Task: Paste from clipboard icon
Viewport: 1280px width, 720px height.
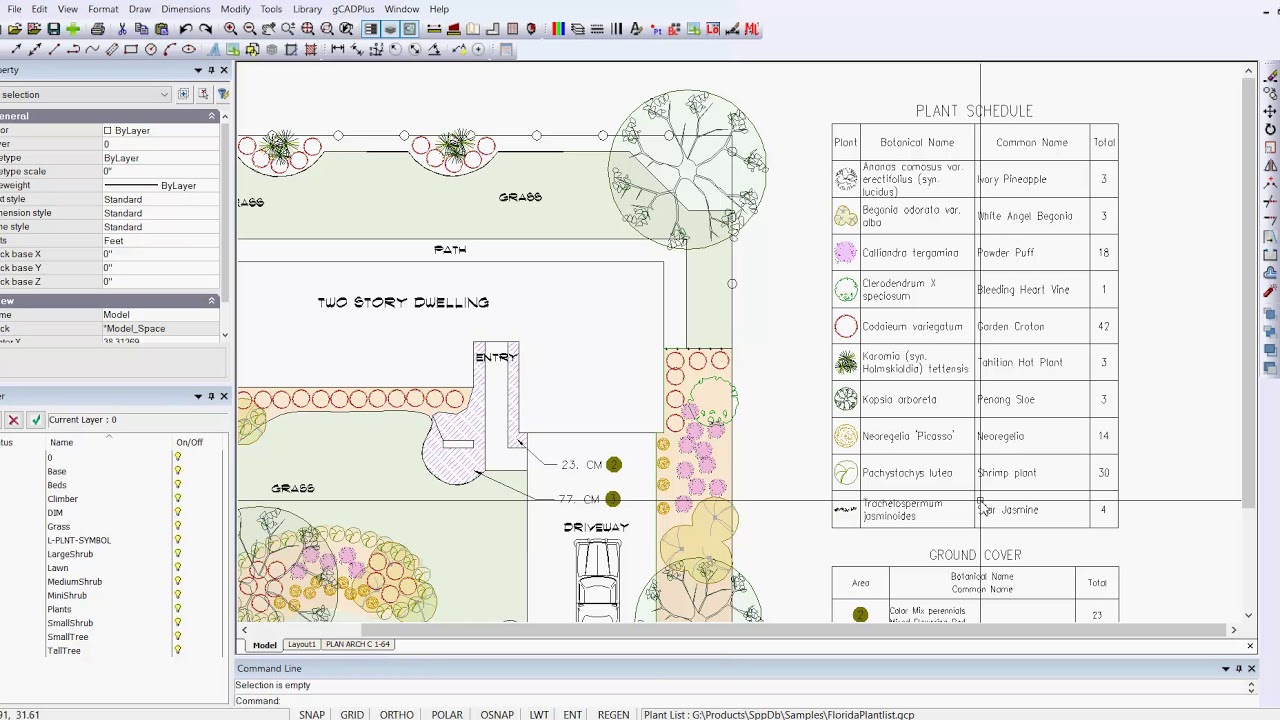Action: coord(161,29)
